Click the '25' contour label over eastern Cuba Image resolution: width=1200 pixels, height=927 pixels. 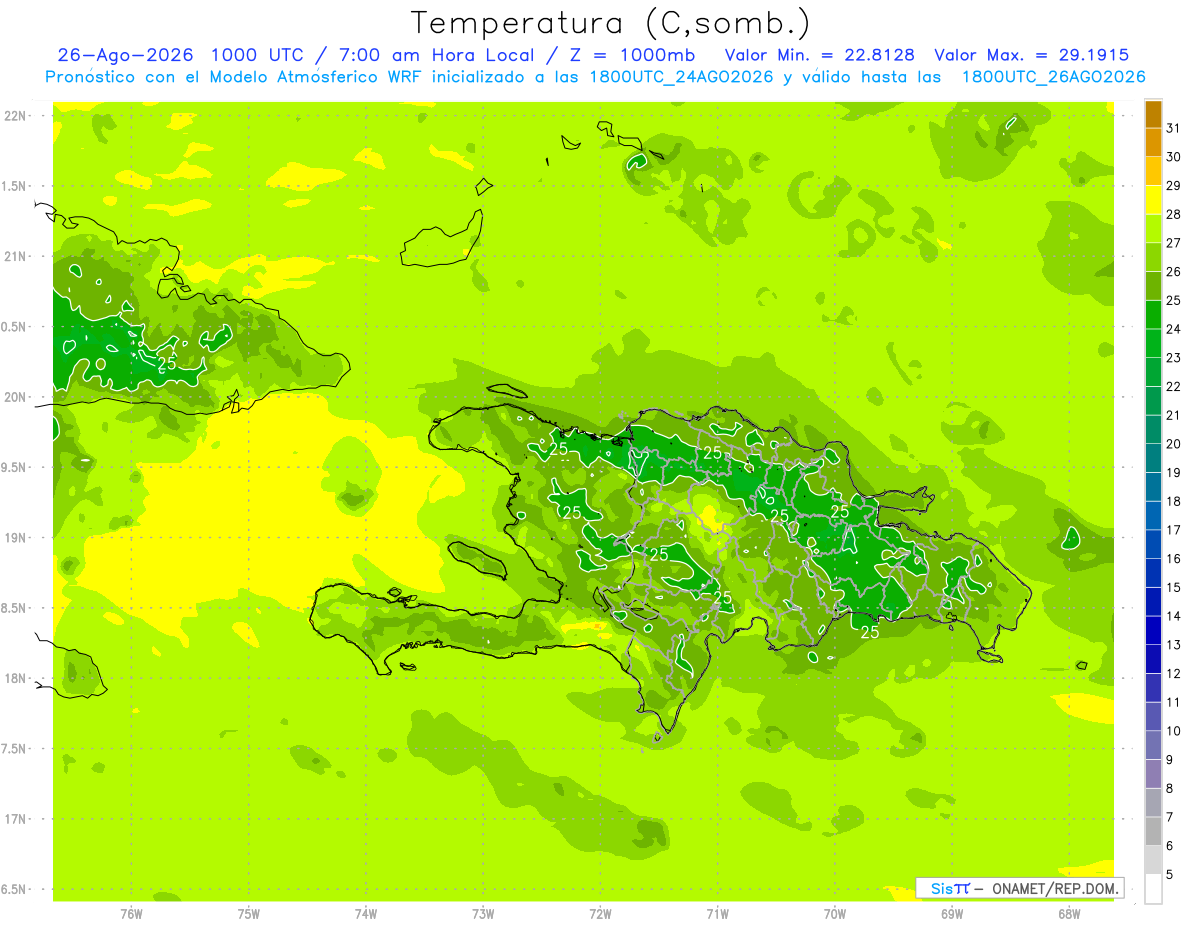click(x=167, y=364)
